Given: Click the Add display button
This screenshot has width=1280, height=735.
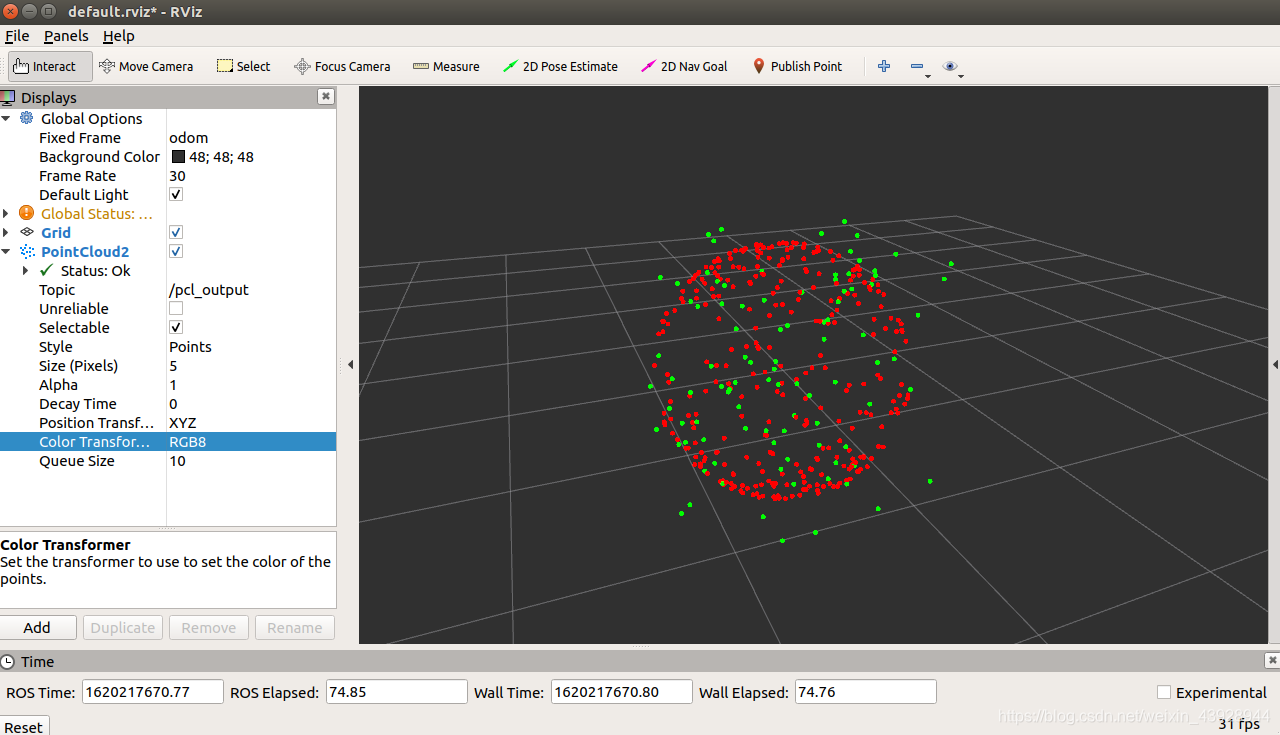Looking at the screenshot, I should (37, 627).
